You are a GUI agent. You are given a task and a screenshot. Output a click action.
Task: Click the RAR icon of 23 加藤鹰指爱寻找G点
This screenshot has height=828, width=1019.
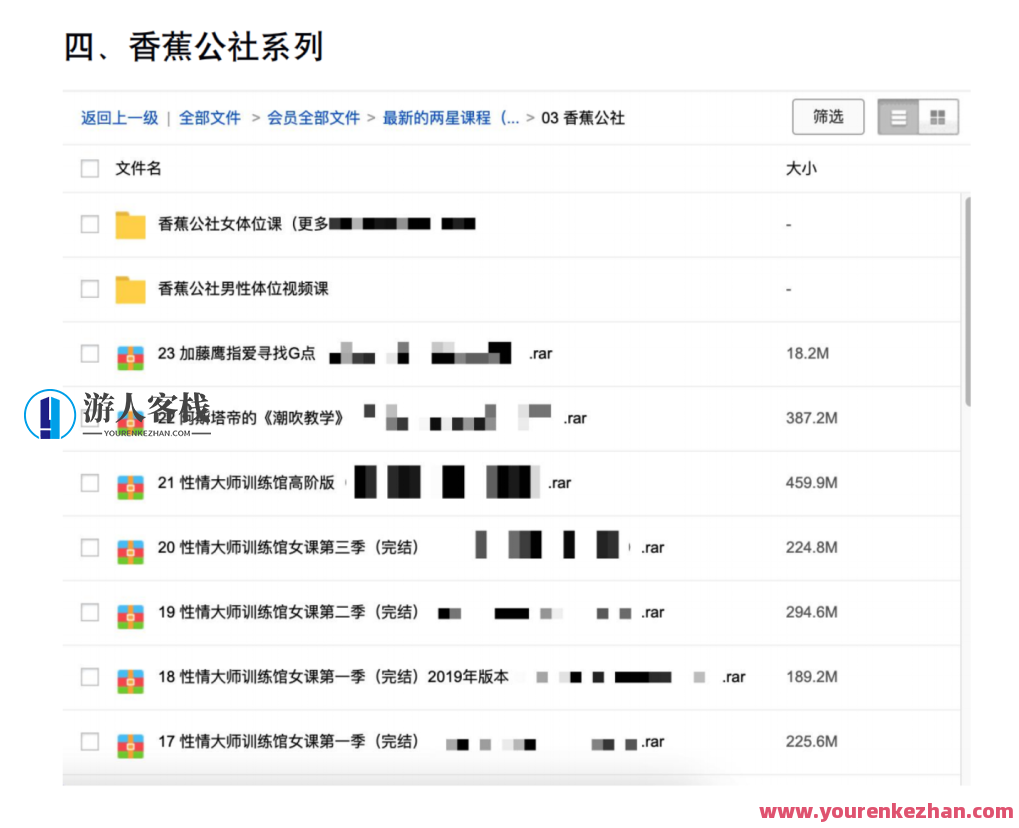[131, 353]
